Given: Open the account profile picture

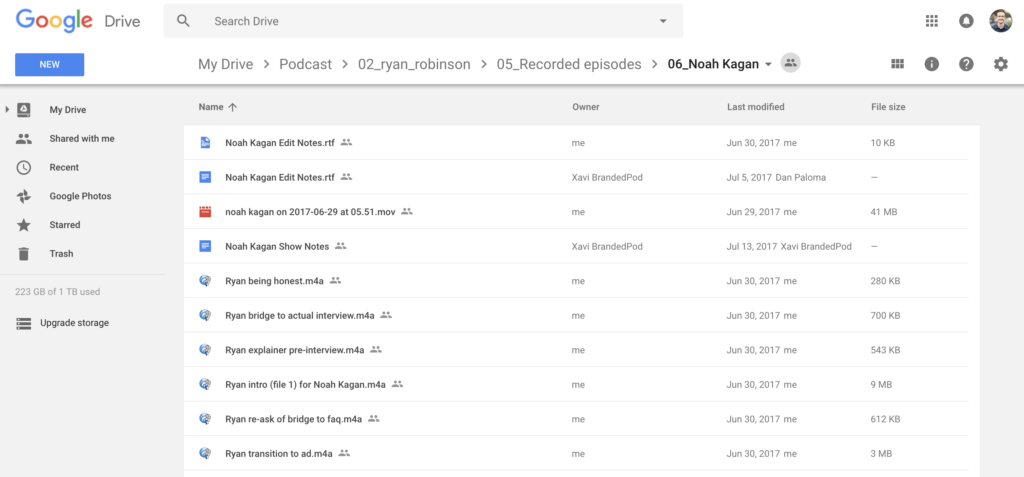Looking at the screenshot, I should pyautogui.click(x=1000, y=21).
